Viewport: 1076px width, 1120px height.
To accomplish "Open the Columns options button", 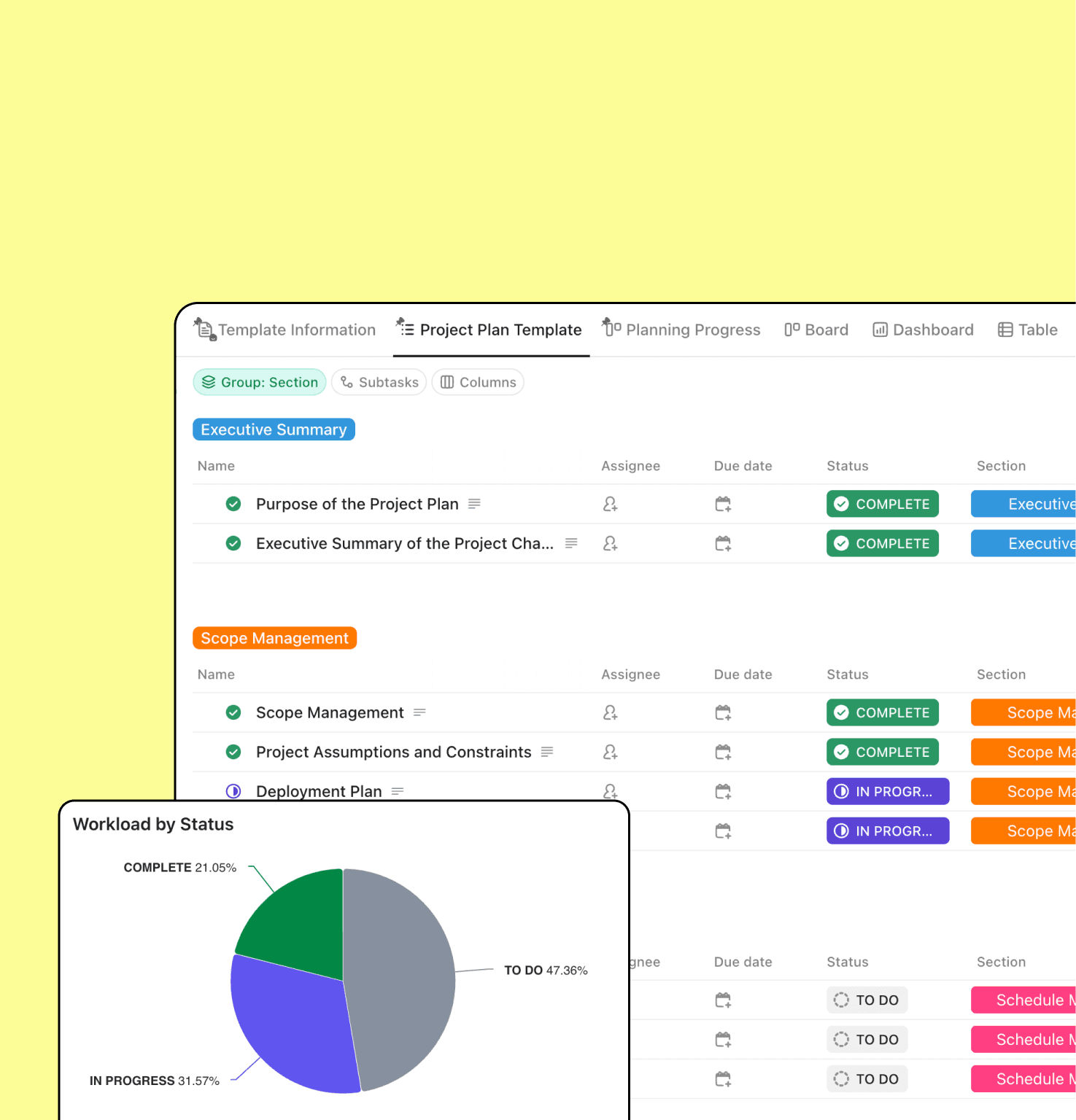I will click(x=478, y=382).
